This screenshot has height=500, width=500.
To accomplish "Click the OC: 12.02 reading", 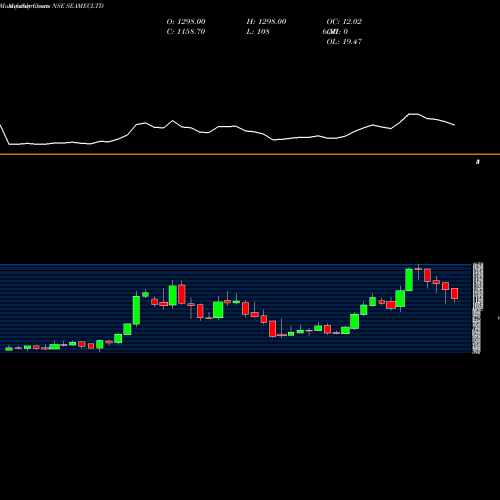I will point(344,21).
